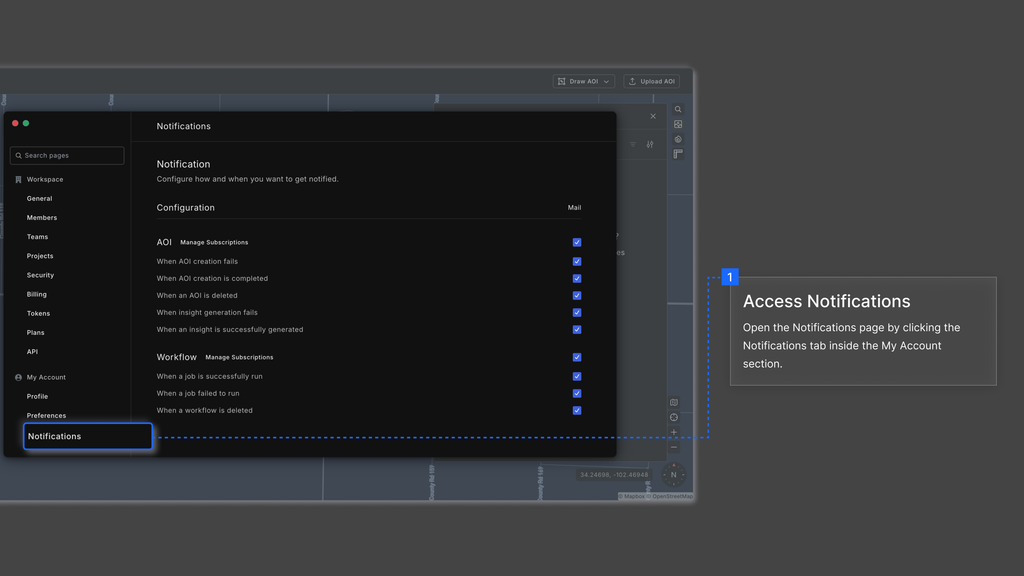
Task: Click the sliders settings icon in side panel
Action: point(650,144)
